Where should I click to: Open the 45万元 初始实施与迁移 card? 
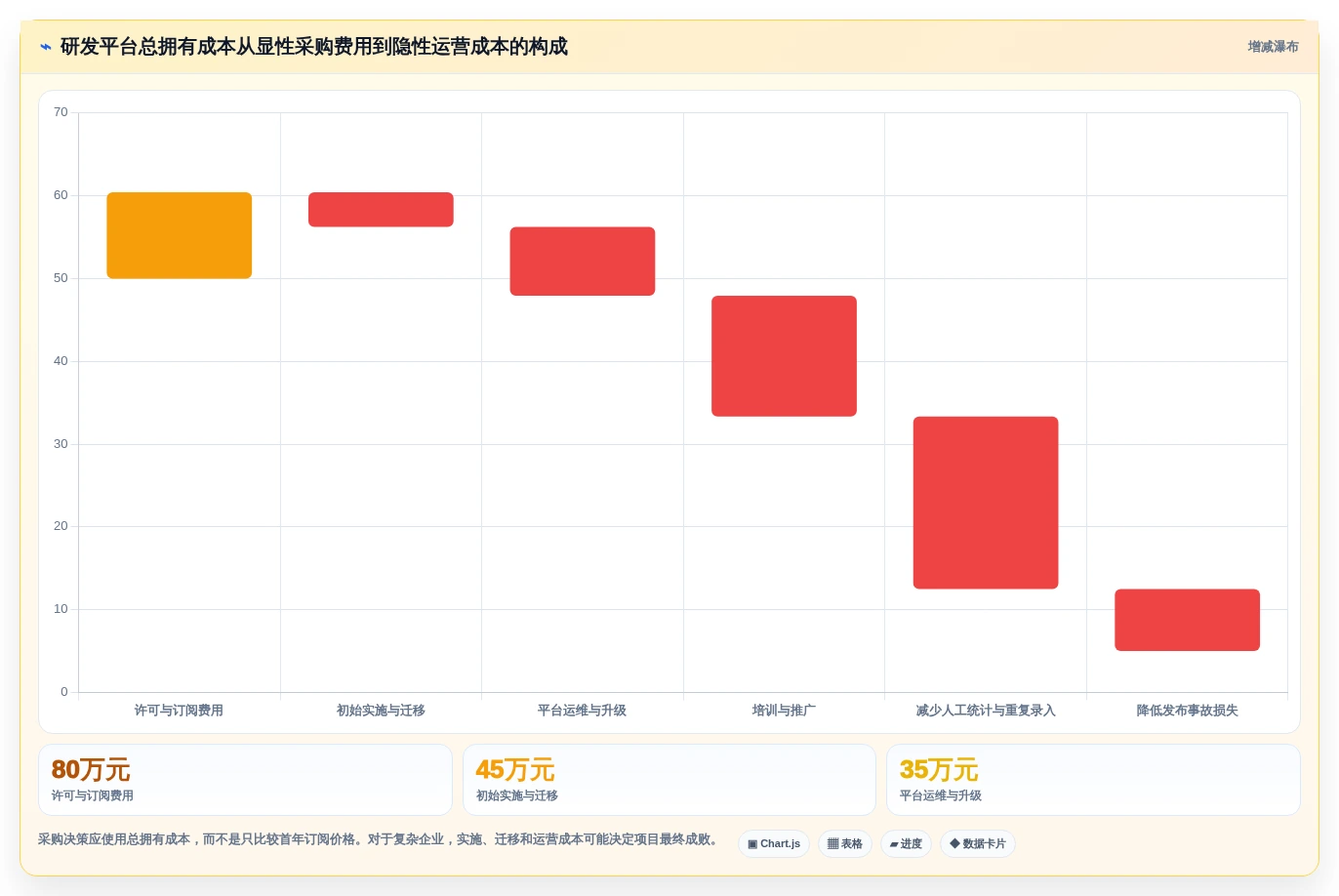[669, 780]
